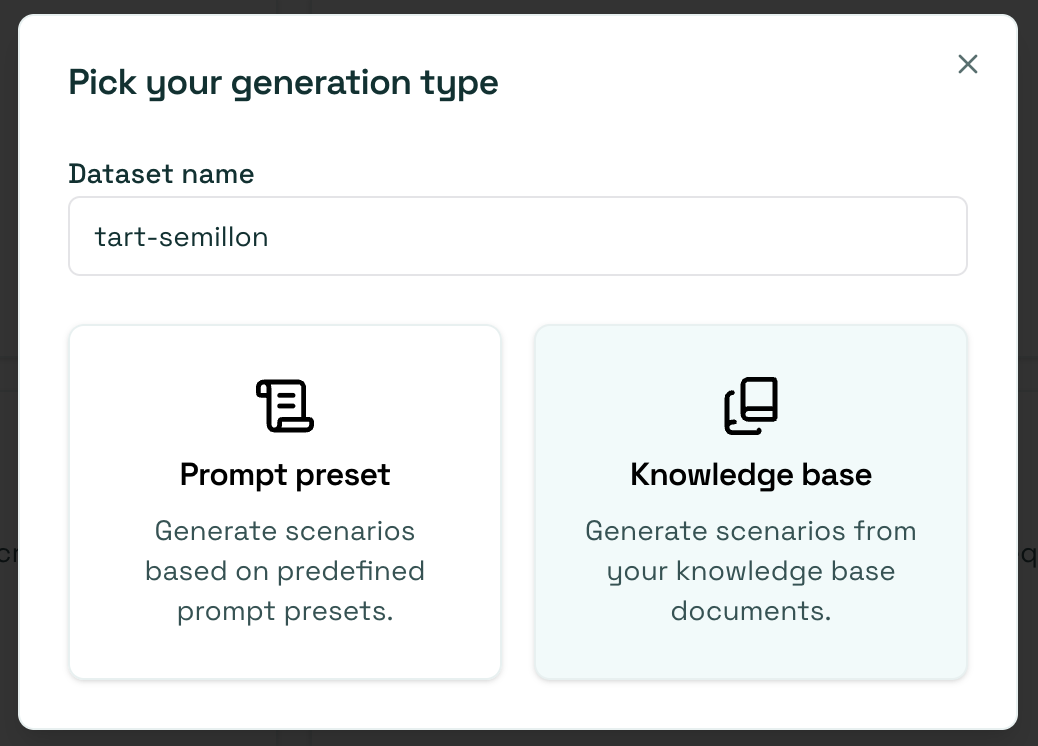Select the Prompt preset scroll icon
This screenshot has height=746, width=1038.
(x=285, y=406)
